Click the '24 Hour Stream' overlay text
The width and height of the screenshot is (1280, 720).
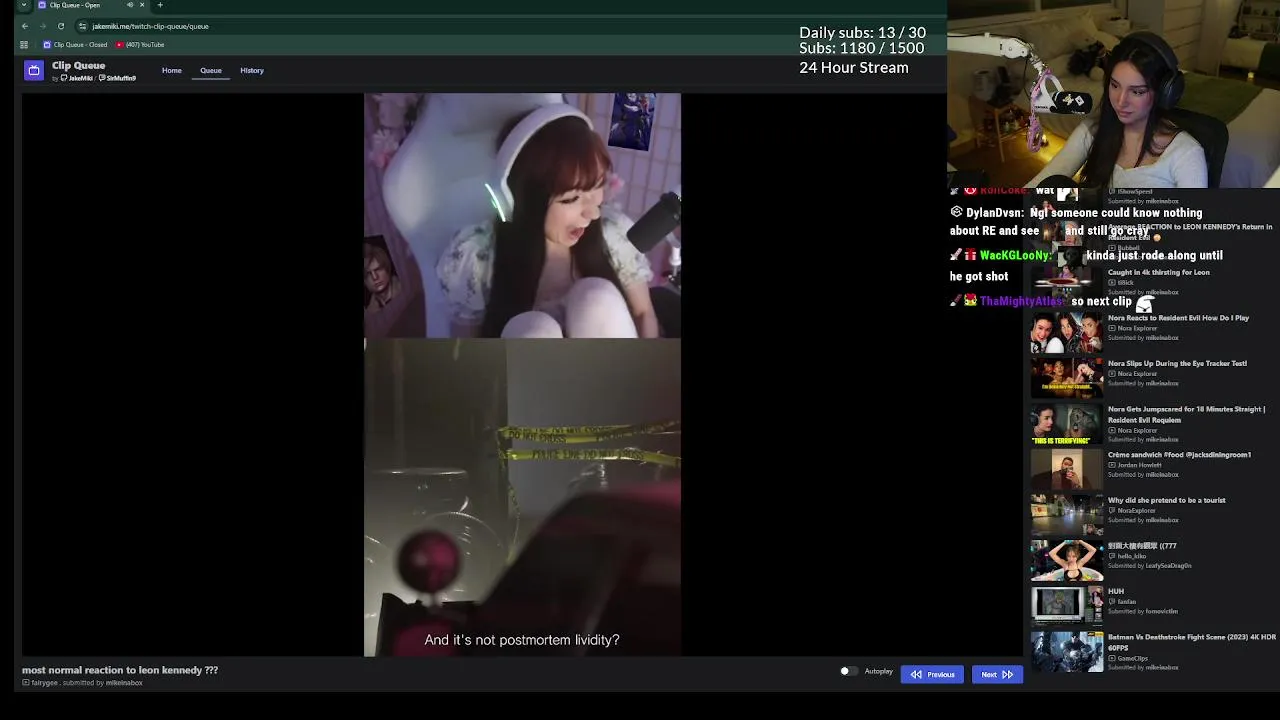click(x=854, y=68)
